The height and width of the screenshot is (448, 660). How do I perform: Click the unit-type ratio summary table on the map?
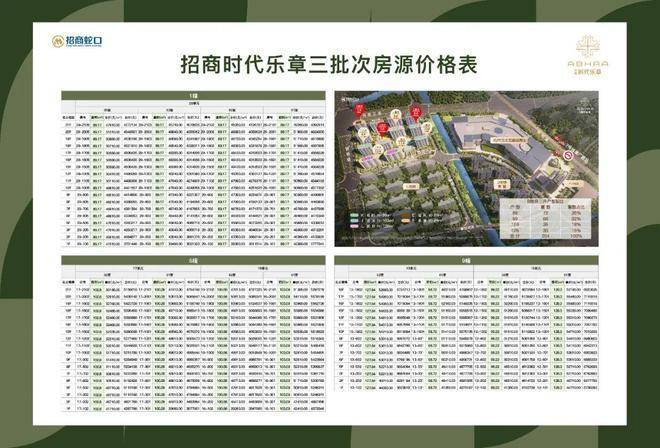click(x=546, y=219)
